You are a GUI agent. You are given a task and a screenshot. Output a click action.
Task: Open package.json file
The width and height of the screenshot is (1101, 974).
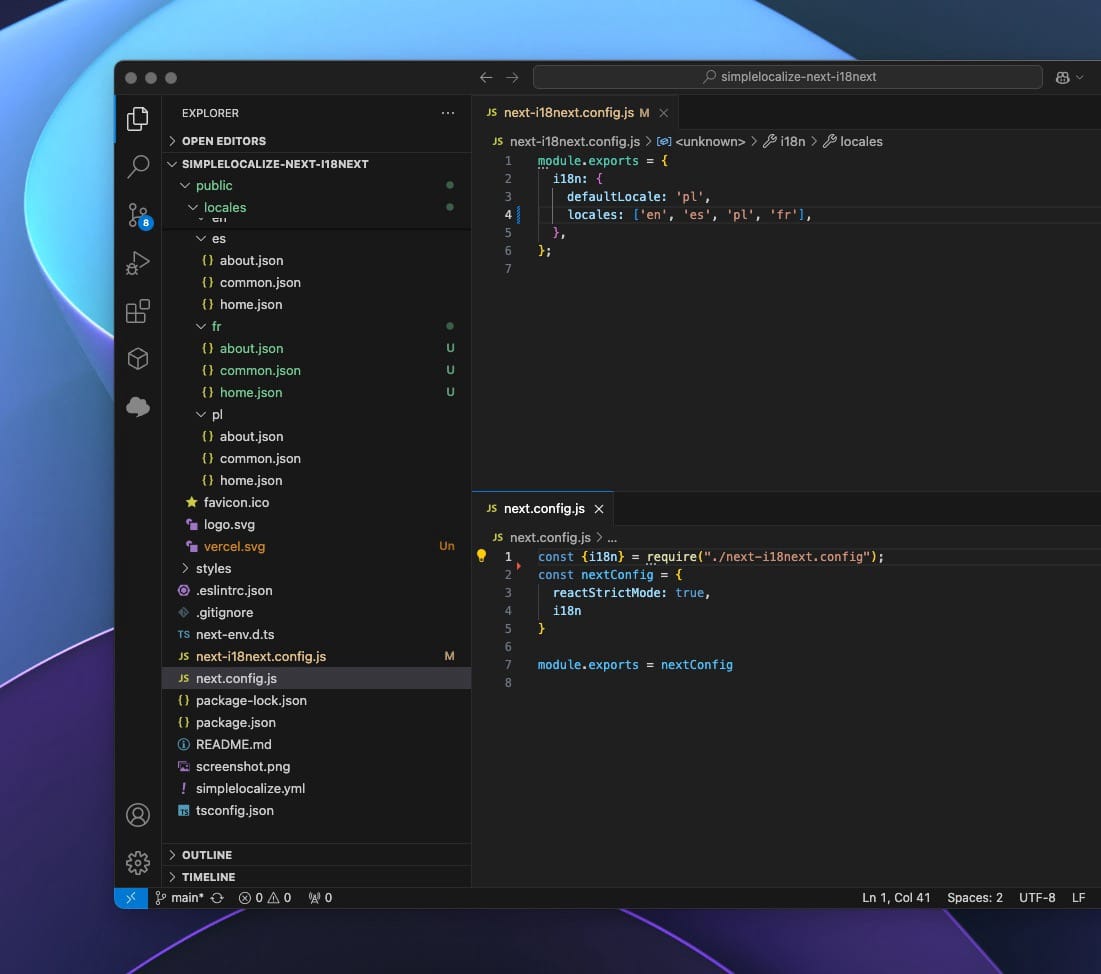pyautogui.click(x=235, y=723)
